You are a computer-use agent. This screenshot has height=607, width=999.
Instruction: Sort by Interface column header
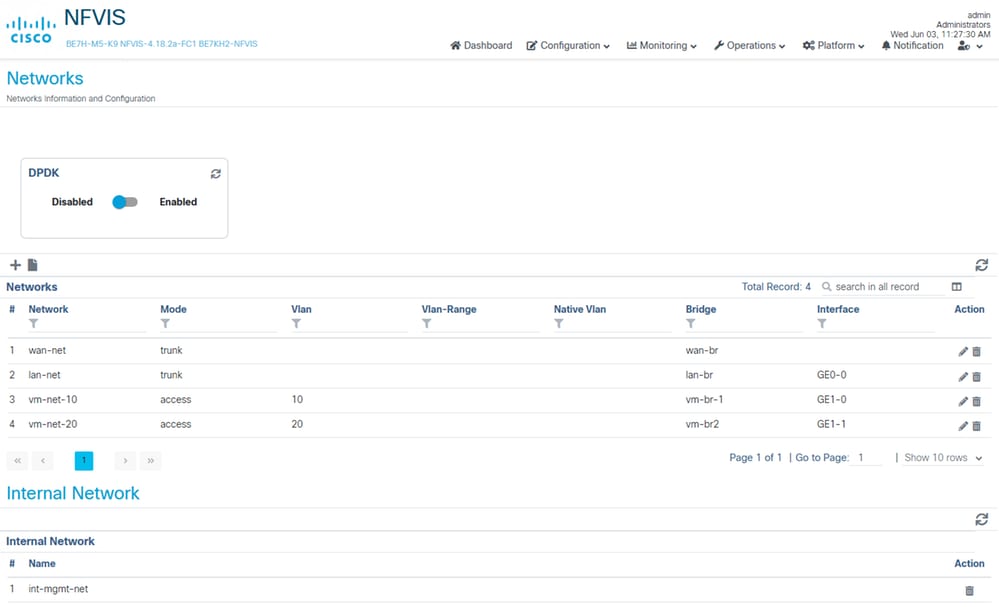(x=838, y=309)
